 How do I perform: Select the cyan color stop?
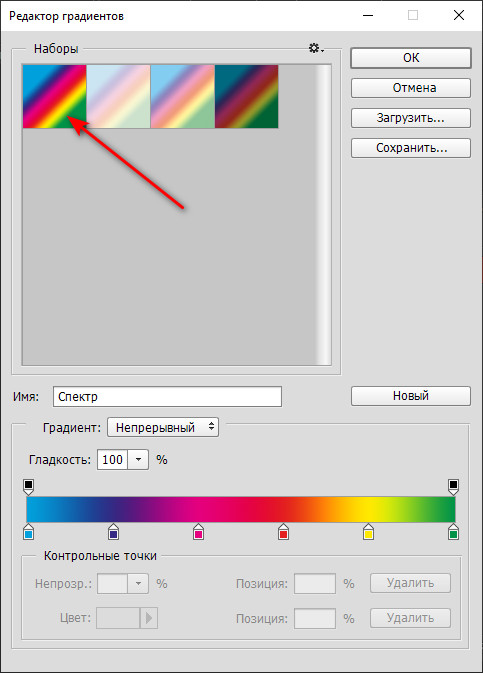pyautogui.click(x=28, y=532)
